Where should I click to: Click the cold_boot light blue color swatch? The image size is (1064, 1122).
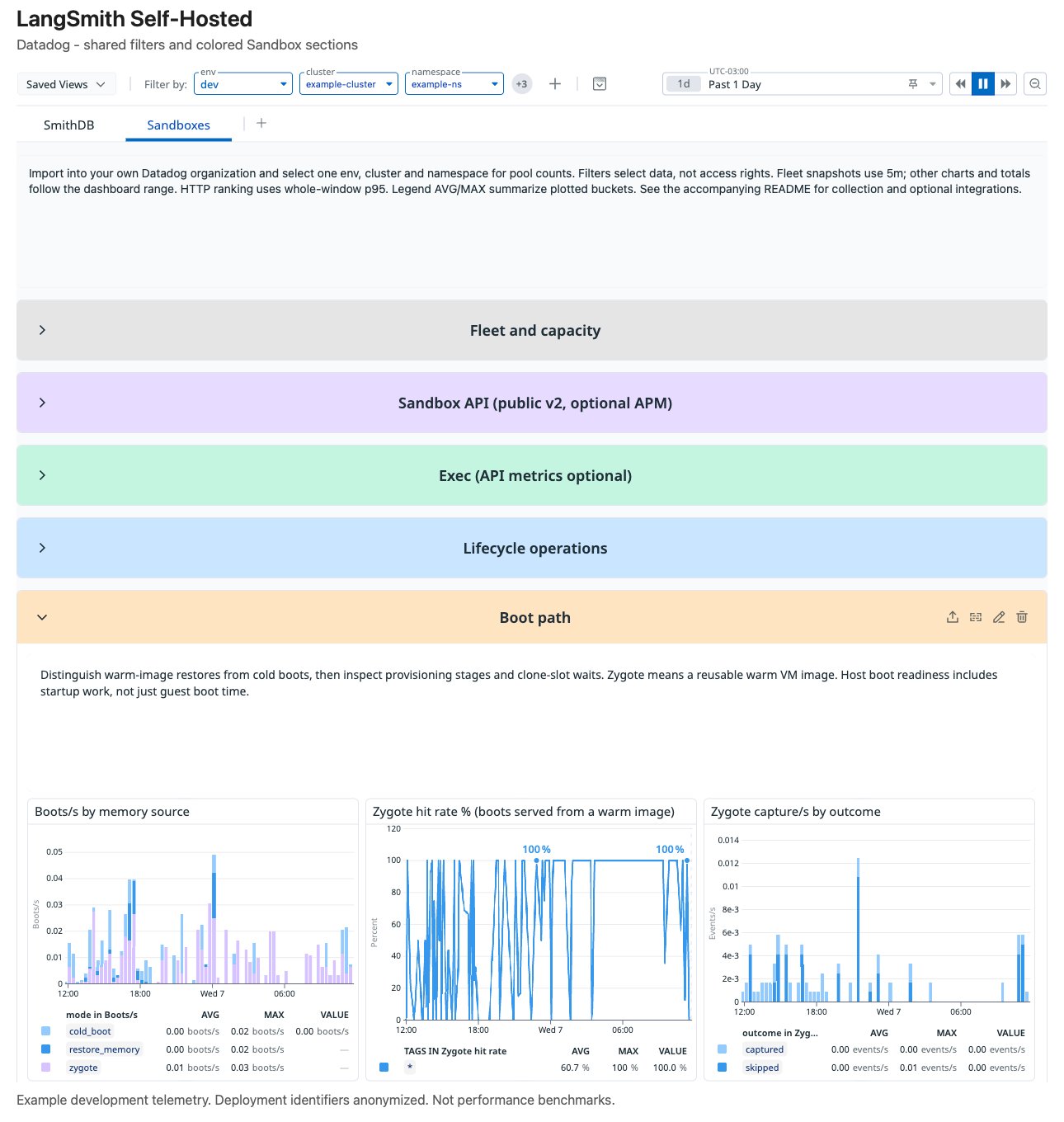45,1031
